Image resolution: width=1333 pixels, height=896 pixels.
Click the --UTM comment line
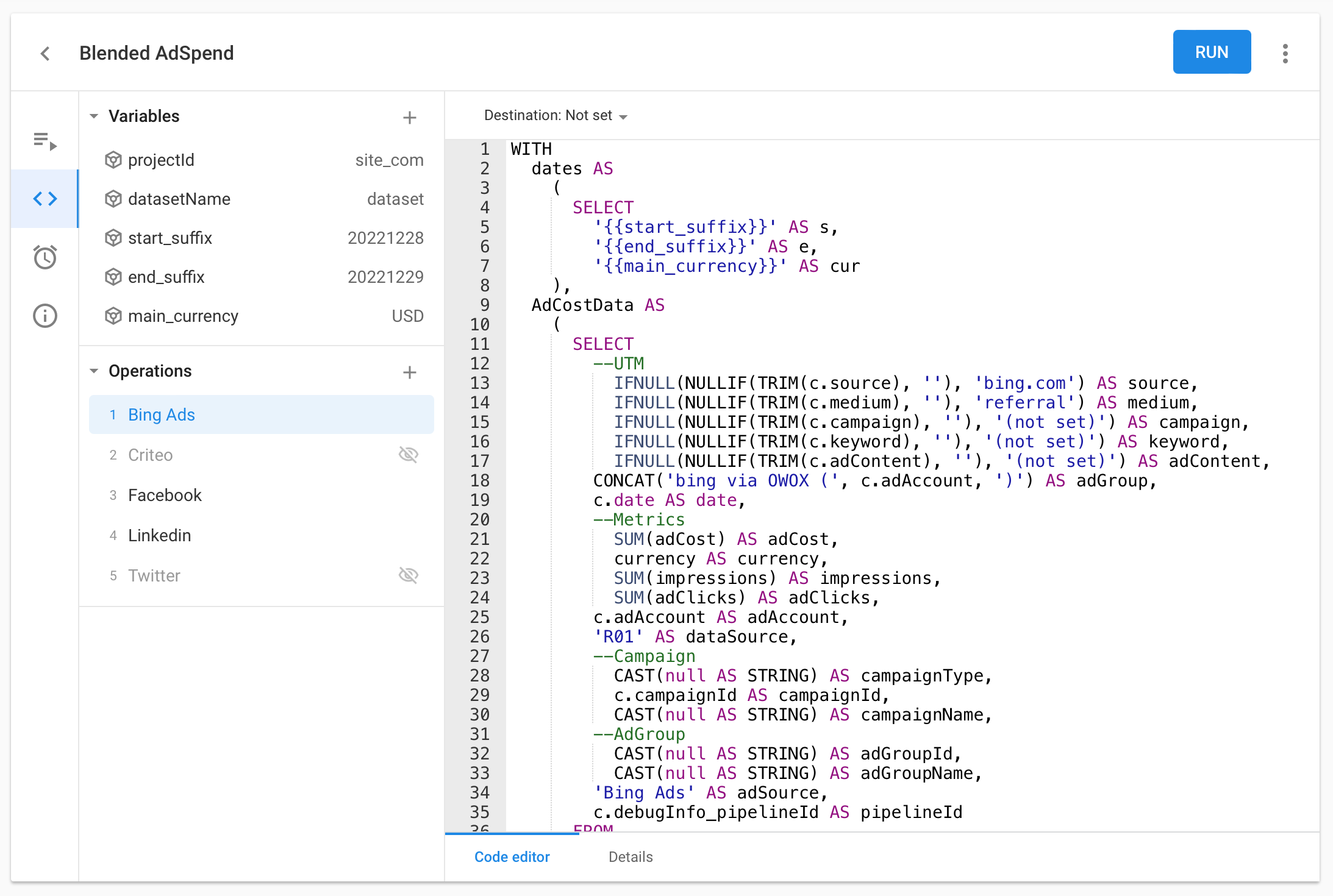coord(619,364)
